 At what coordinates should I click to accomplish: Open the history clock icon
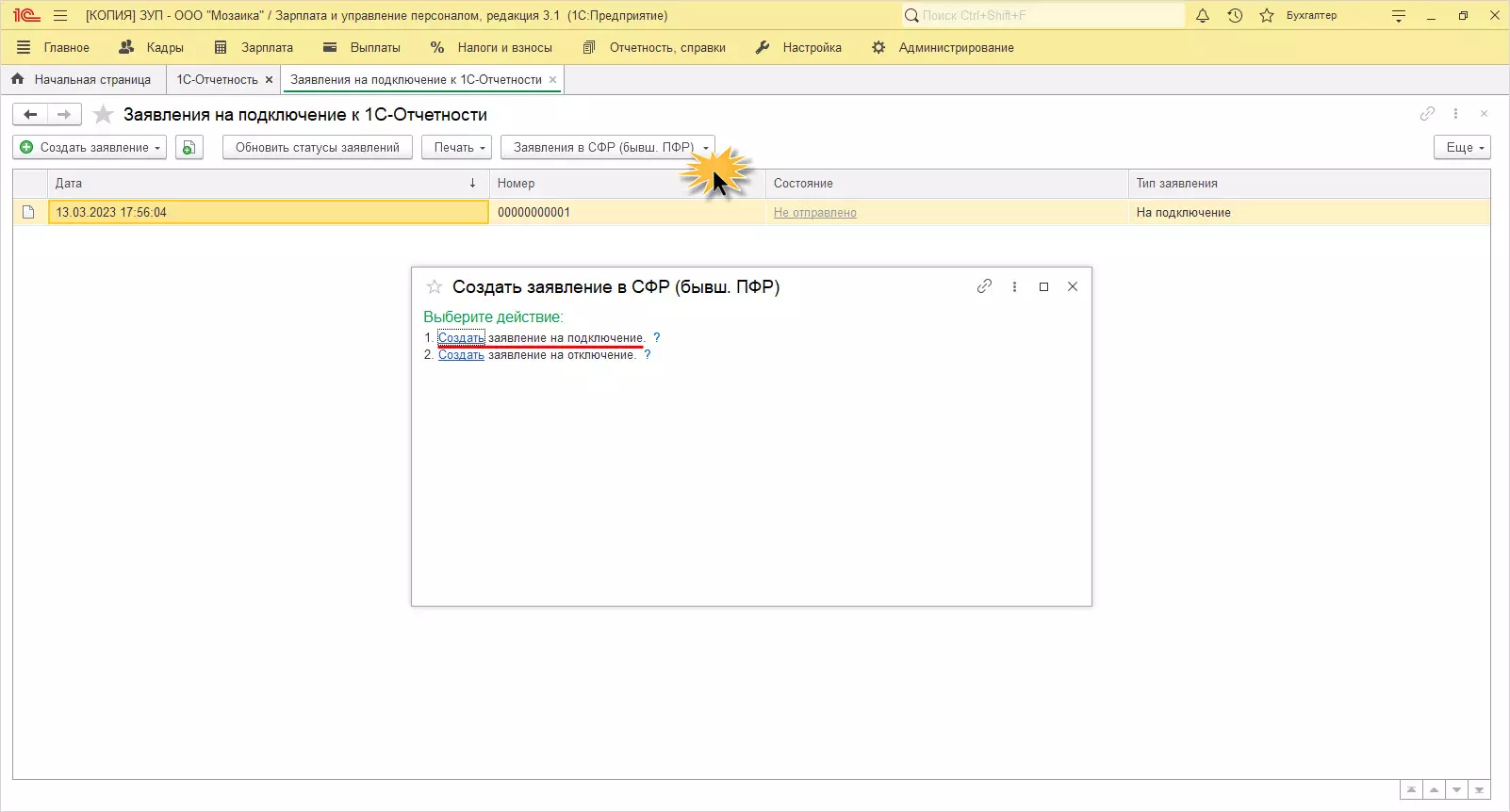point(1235,16)
